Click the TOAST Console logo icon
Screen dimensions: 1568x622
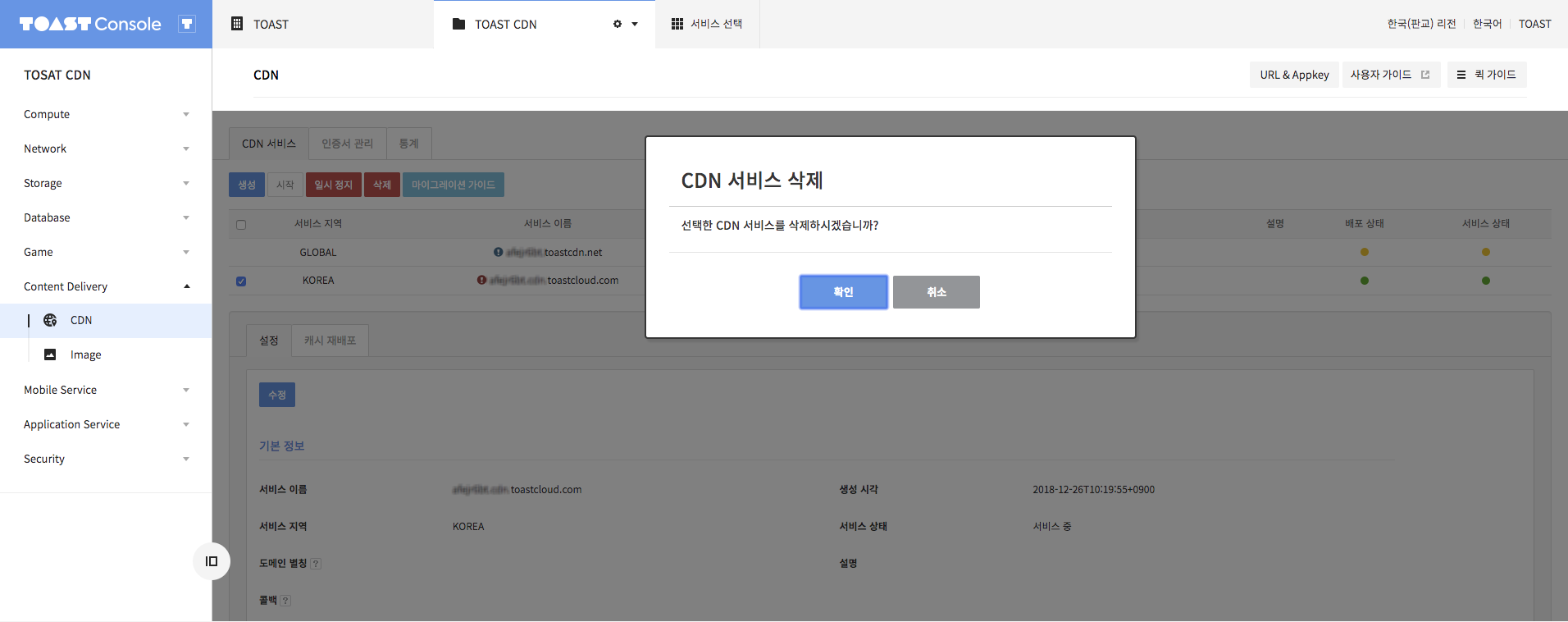(x=187, y=24)
